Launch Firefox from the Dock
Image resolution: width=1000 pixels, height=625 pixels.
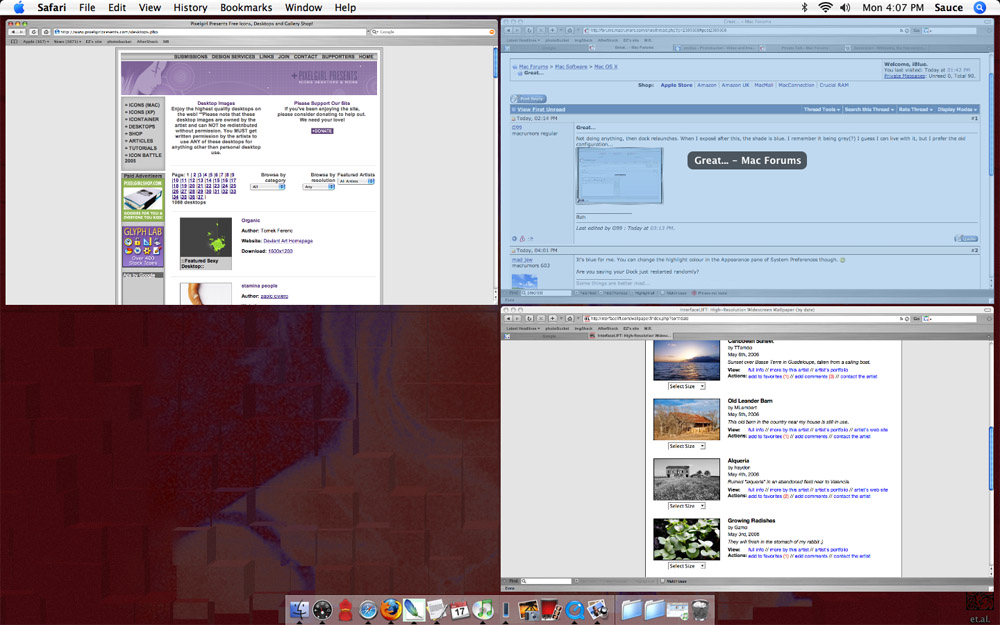(391, 610)
